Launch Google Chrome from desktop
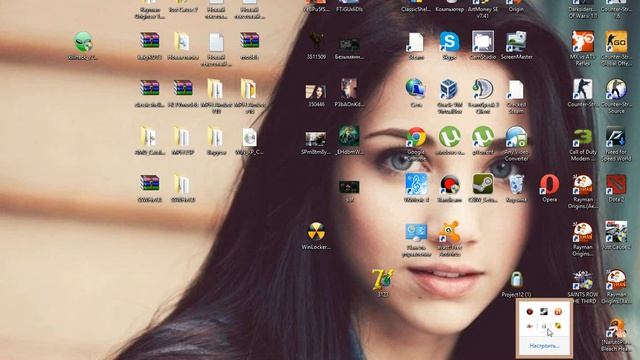This screenshot has width=640, height=360. [x=416, y=137]
